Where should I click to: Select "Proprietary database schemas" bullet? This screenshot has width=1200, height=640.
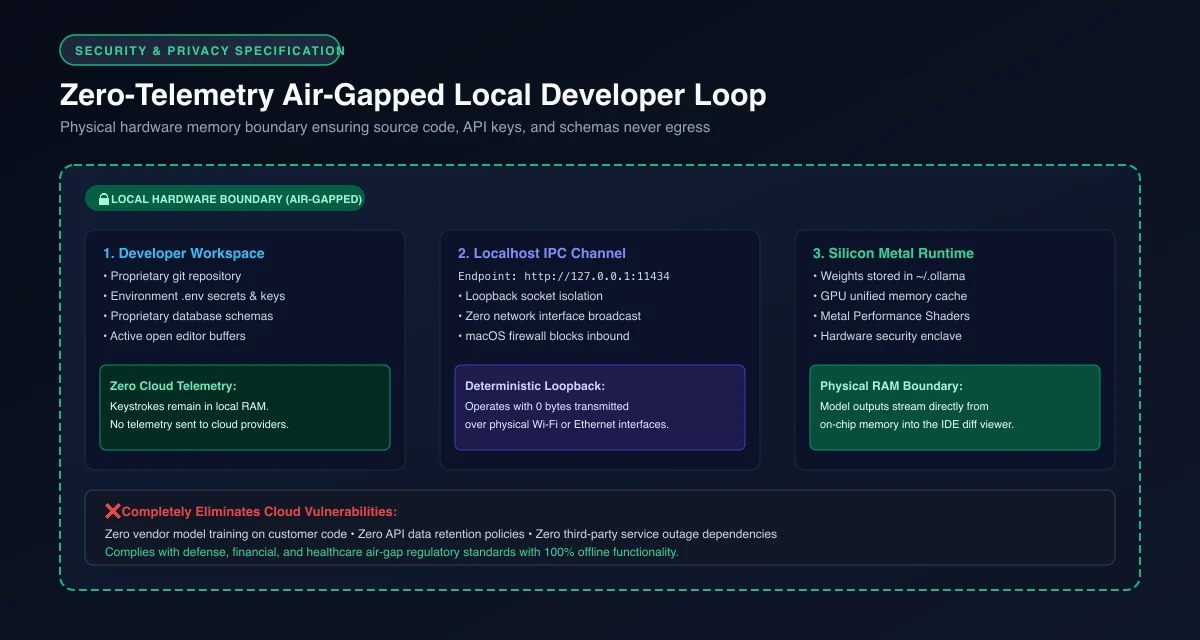pos(188,316)
